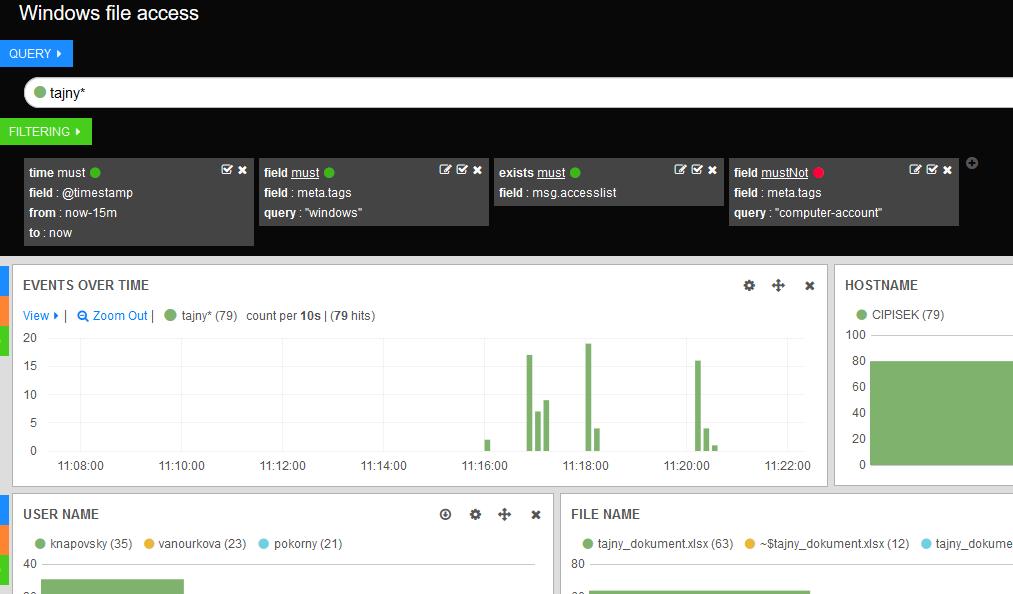Toggle the "computer-account" mustNot filter
This screenshot has height=594, width=1013.
[932, 170]
